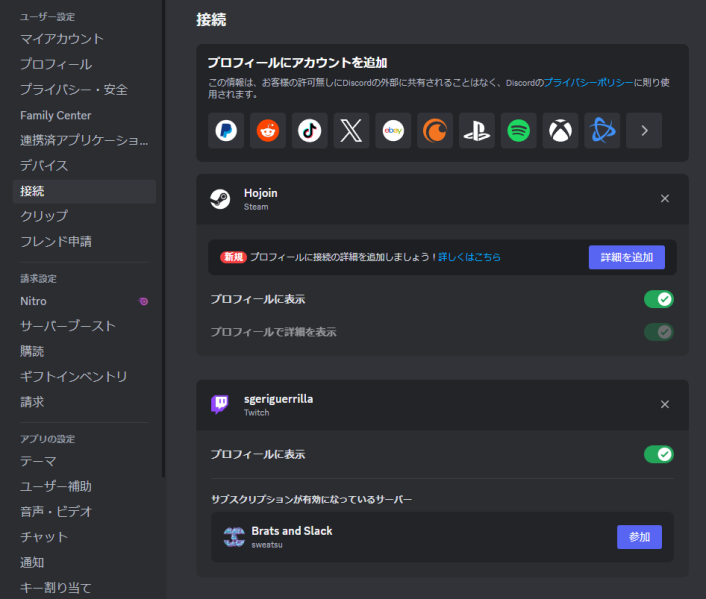Toggle プロフィールに表示 for Steam
Image resolution: width=706 pixels, height=599 pixels.
659,299
